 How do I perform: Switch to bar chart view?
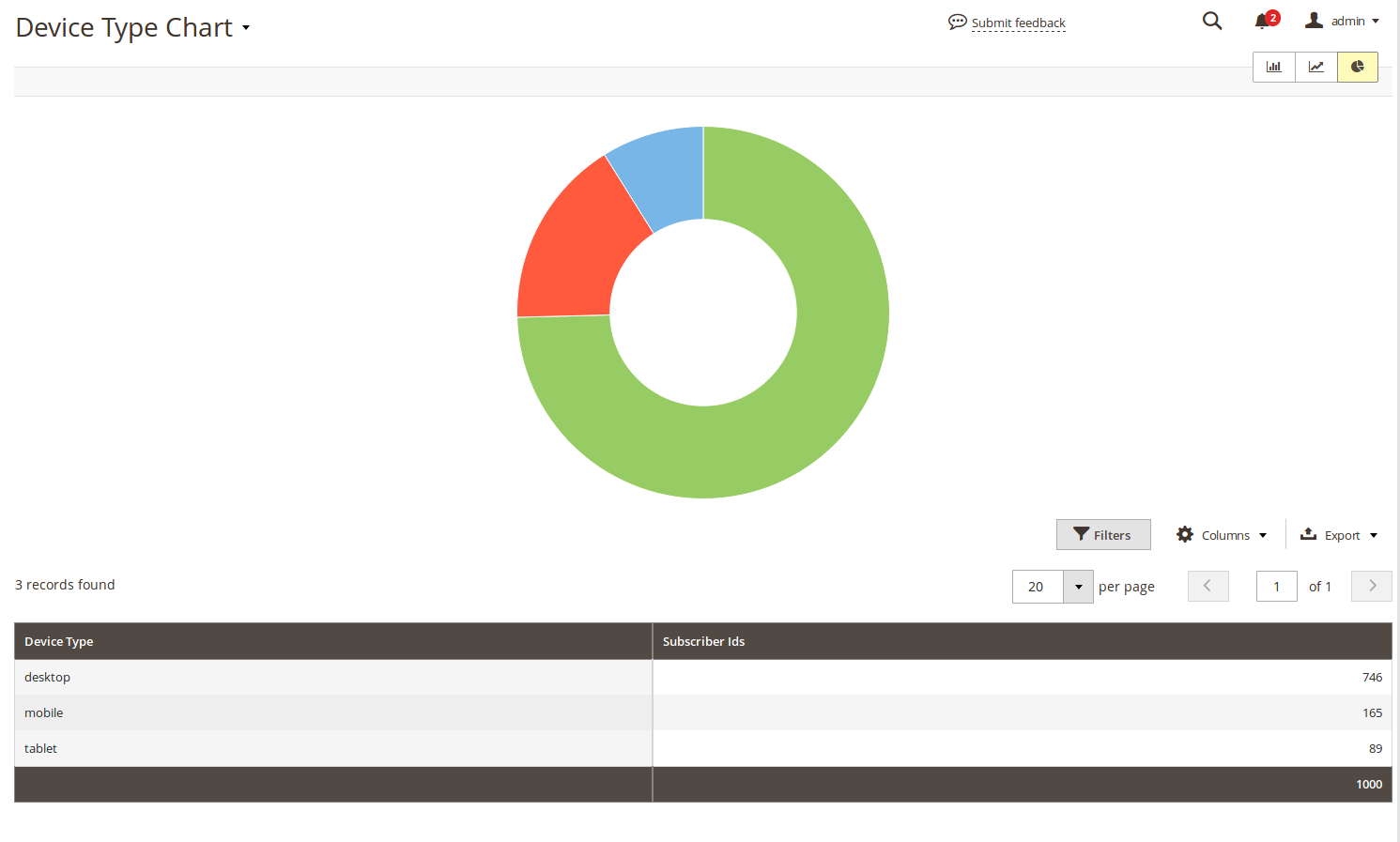(x=1273, y=67)
